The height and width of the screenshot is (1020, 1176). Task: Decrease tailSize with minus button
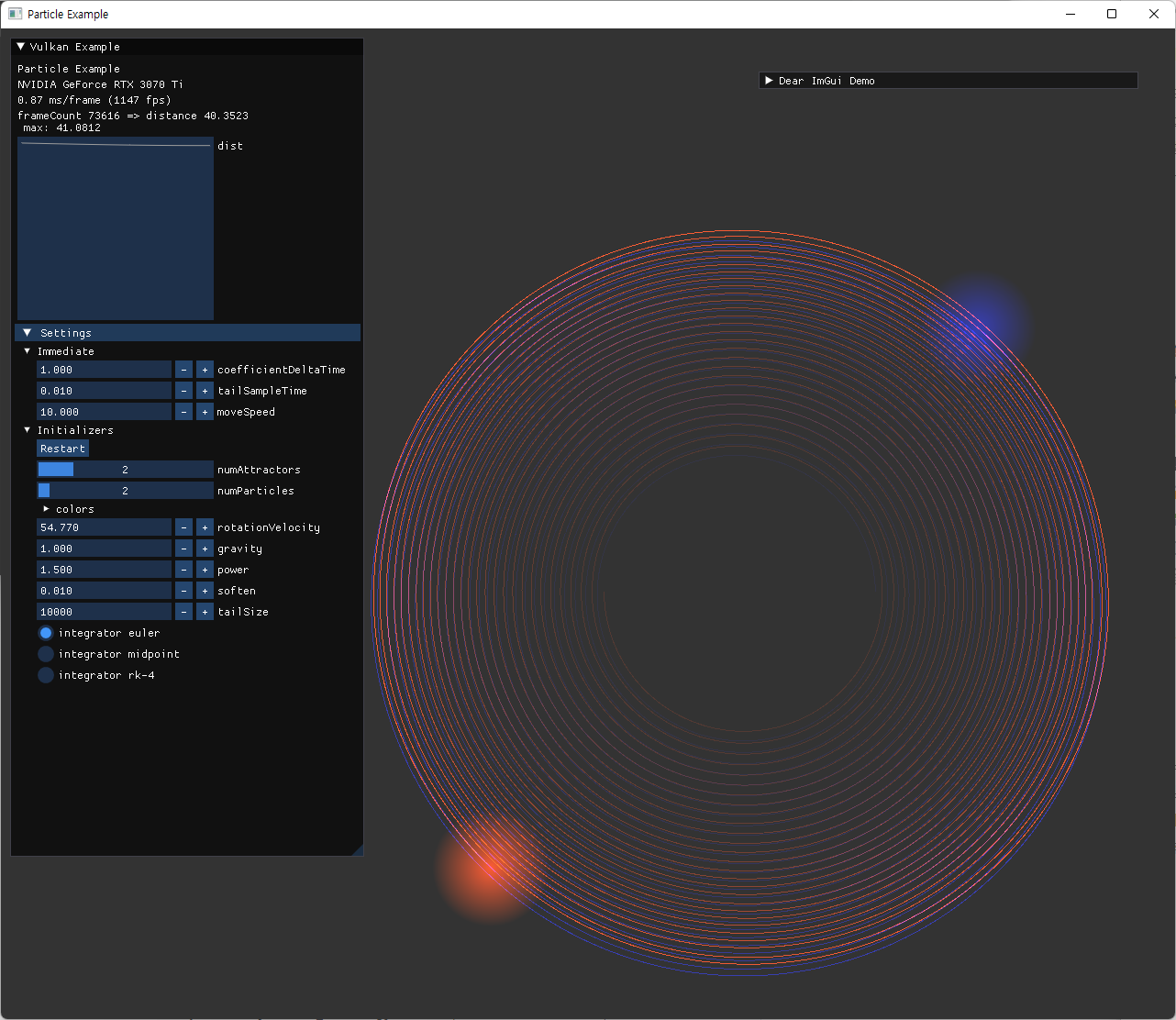point(183,612)
